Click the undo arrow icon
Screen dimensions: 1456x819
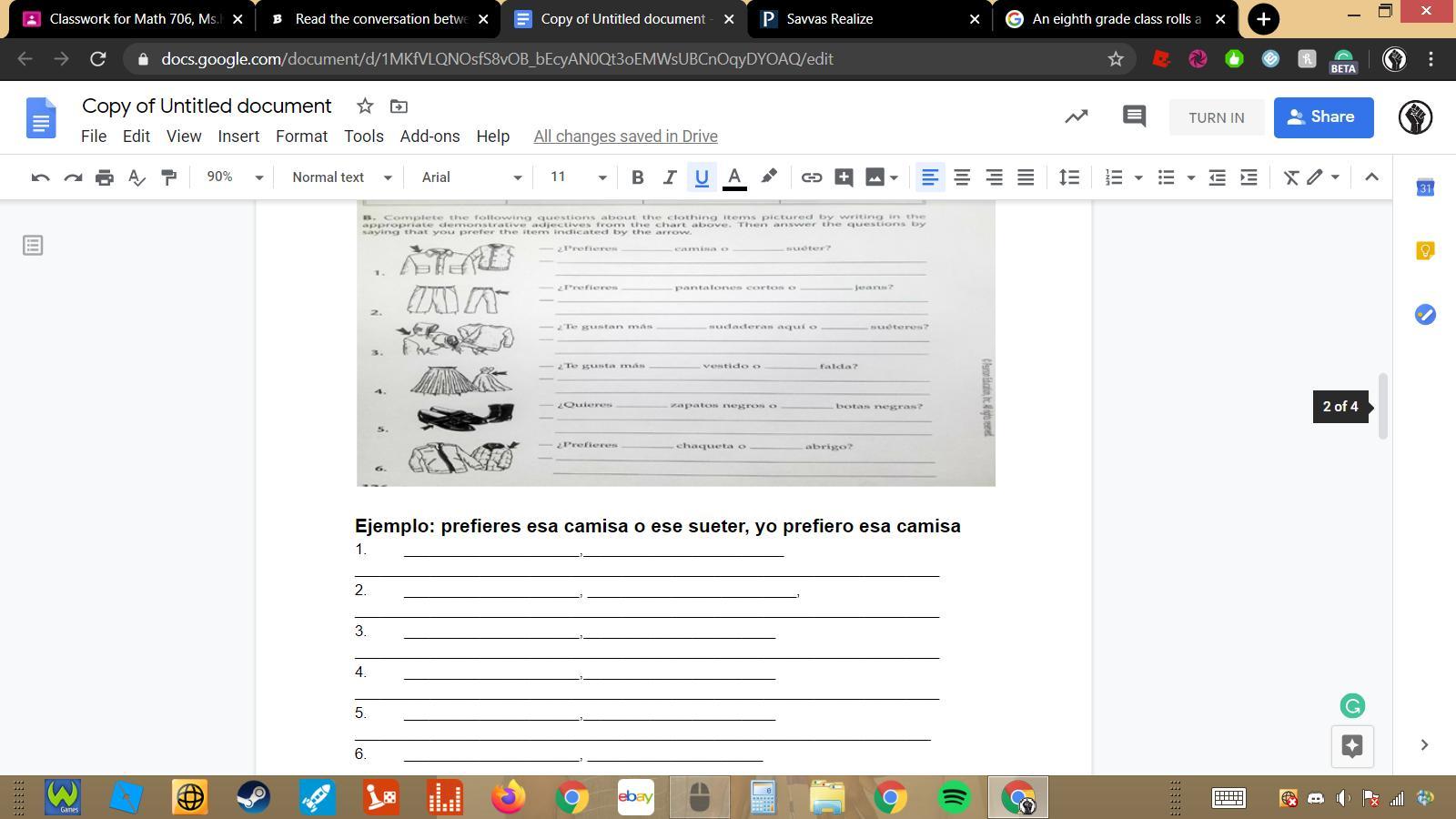coord(40,177)
